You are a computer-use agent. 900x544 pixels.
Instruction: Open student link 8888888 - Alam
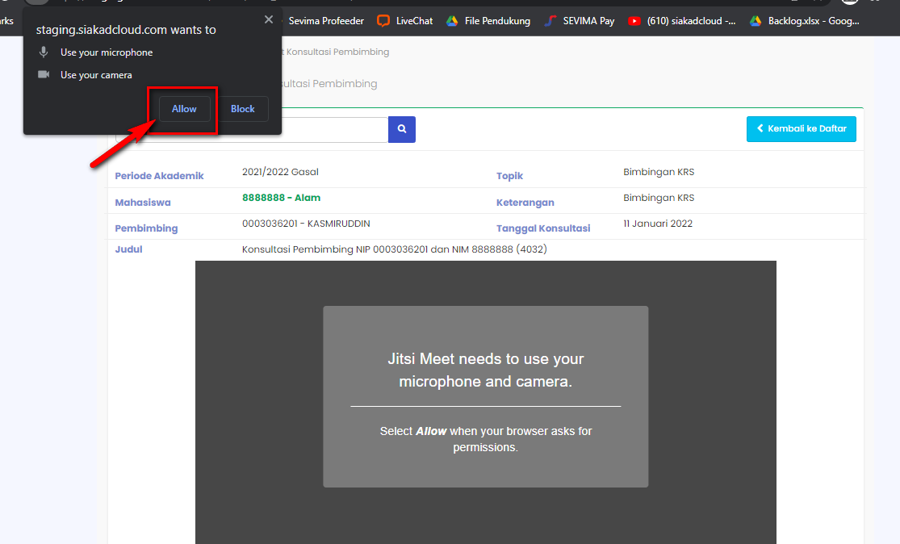tap(281, 198)
